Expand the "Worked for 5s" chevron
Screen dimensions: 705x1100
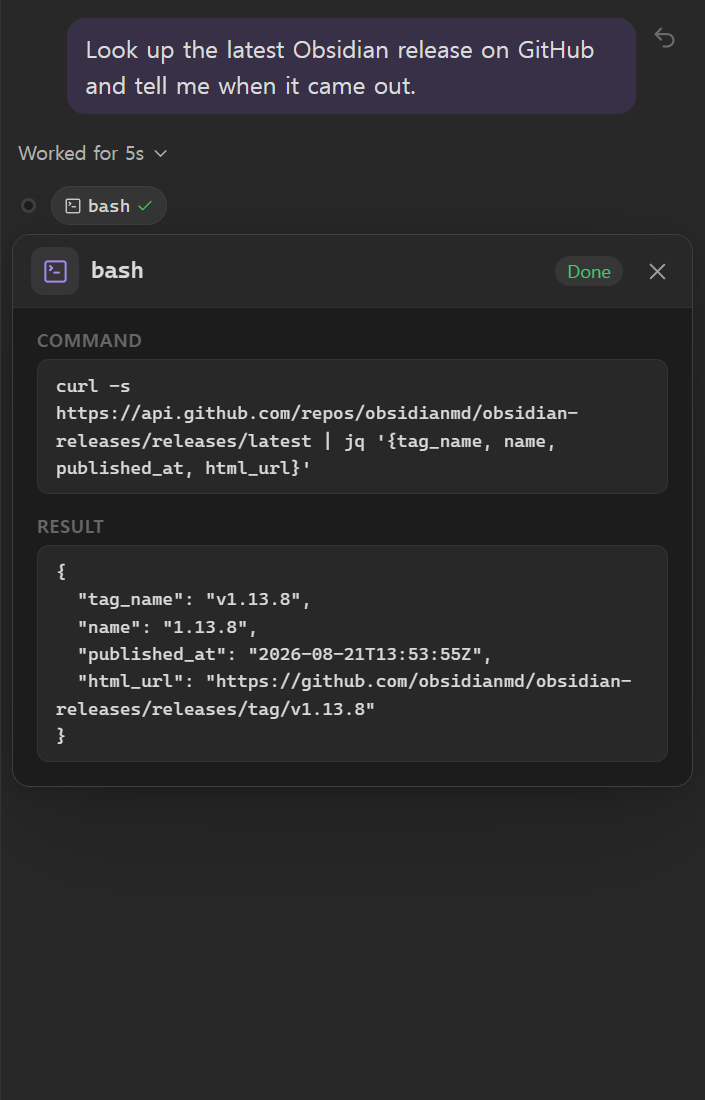(161, 154)
